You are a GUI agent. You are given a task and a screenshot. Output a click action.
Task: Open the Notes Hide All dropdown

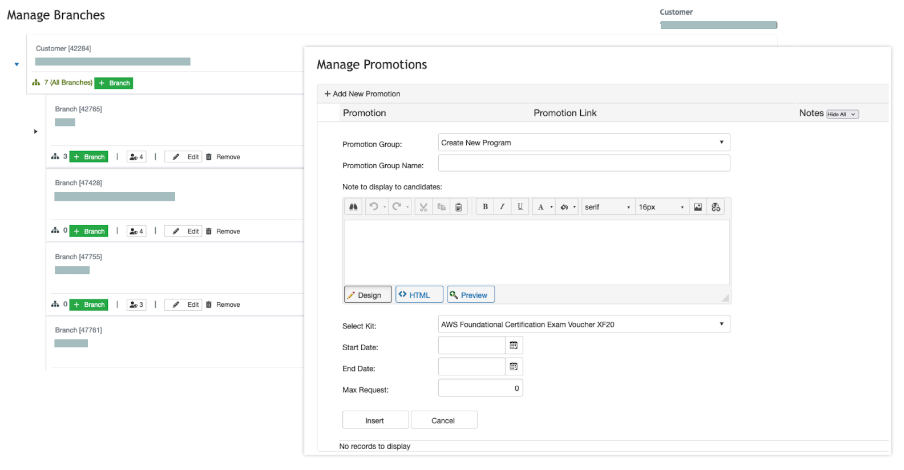point(842,114)
